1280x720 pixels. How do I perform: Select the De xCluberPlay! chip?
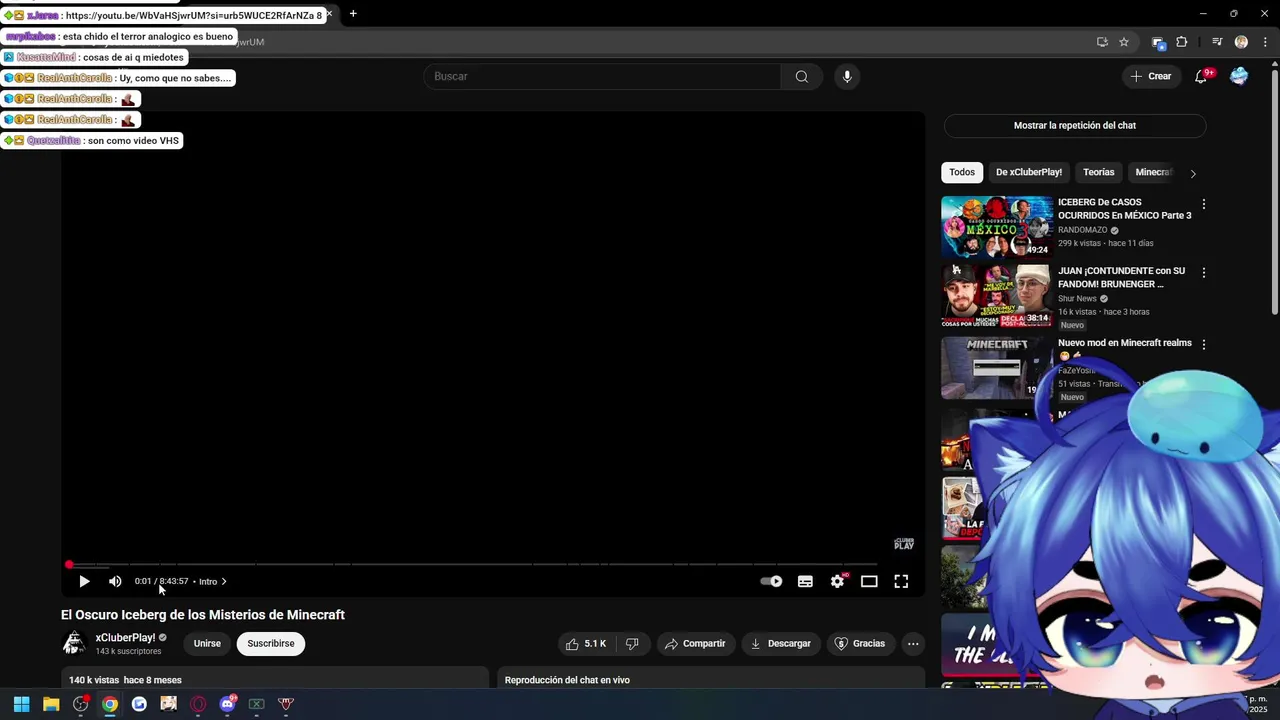point(1029,172)
